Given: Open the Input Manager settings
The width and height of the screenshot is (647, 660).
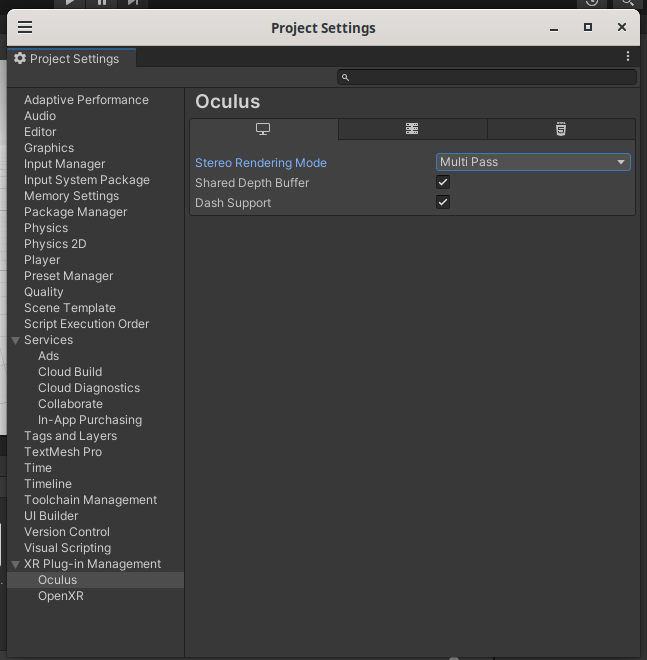Looking at the screenshot, I should point(64,164).
